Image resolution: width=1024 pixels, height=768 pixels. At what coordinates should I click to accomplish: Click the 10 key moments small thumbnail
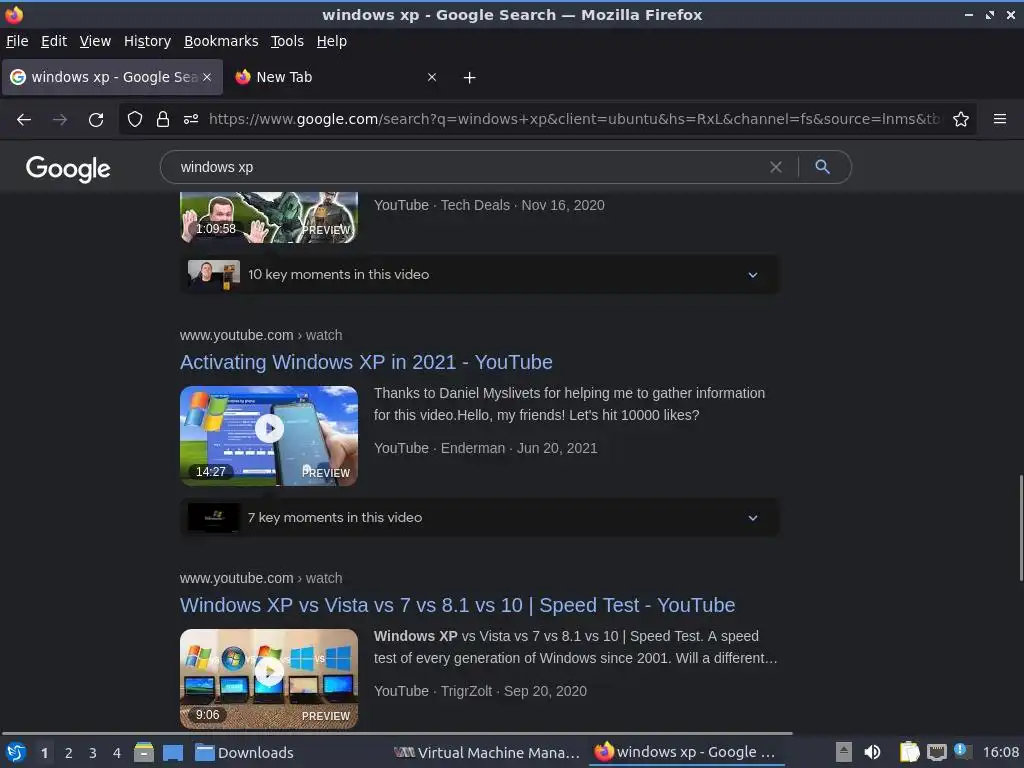click(x=214, y=274)
